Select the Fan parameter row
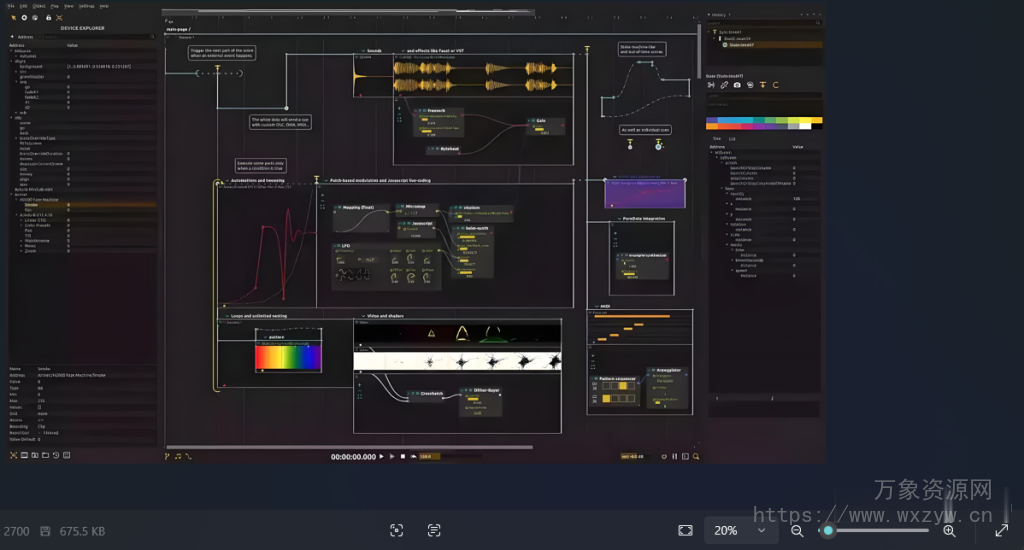Image resolution: width=1024 pixels, height=550 pixels. coord(83,210)
